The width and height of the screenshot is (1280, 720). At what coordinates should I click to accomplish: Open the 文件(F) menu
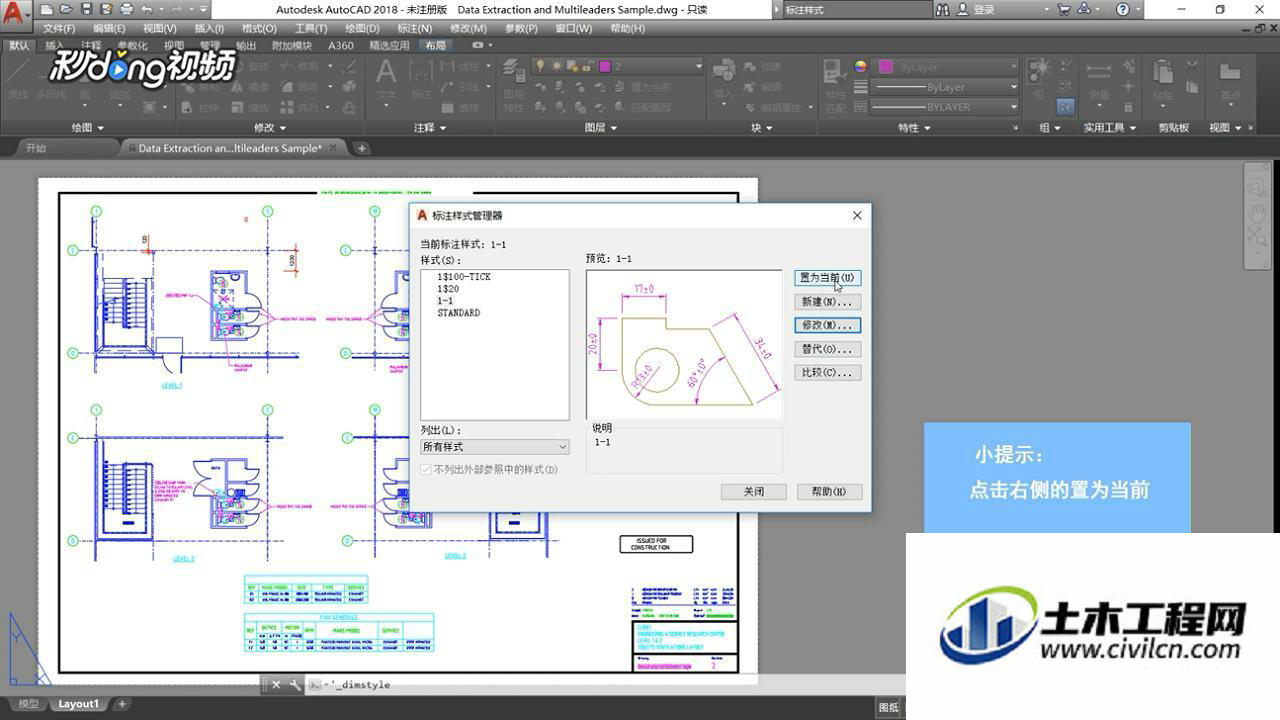[x=59, y=29]
